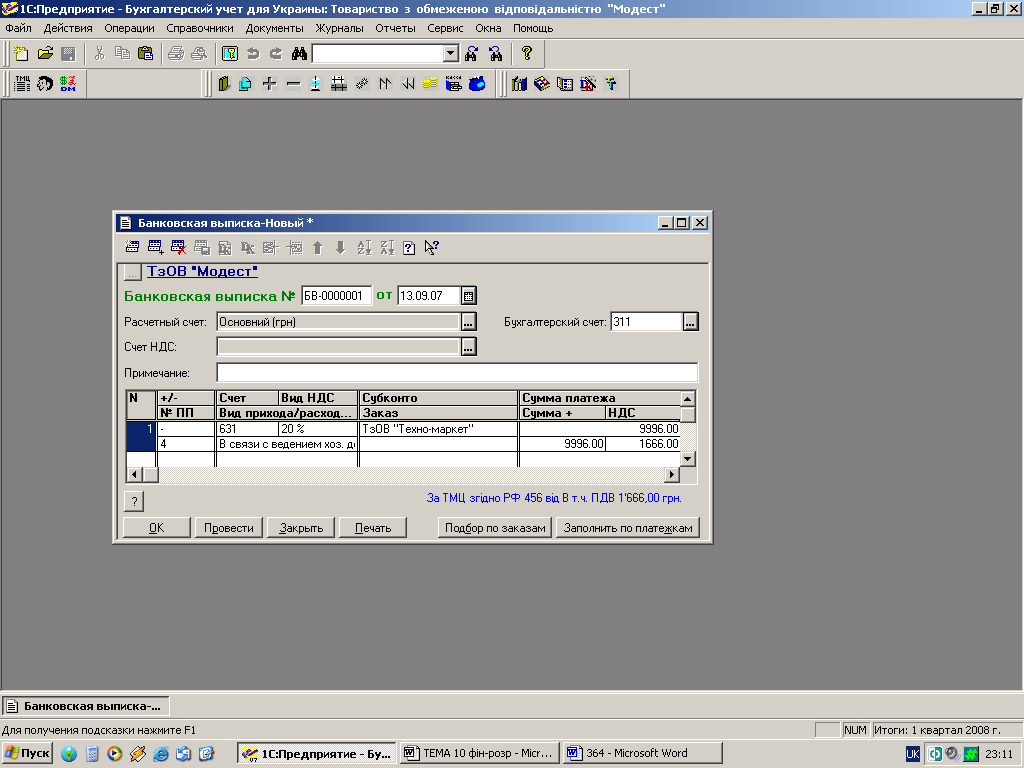The width and height of the screenshot is (1024, 768).
Task: Click the Примечание text field
Action: 457,372
